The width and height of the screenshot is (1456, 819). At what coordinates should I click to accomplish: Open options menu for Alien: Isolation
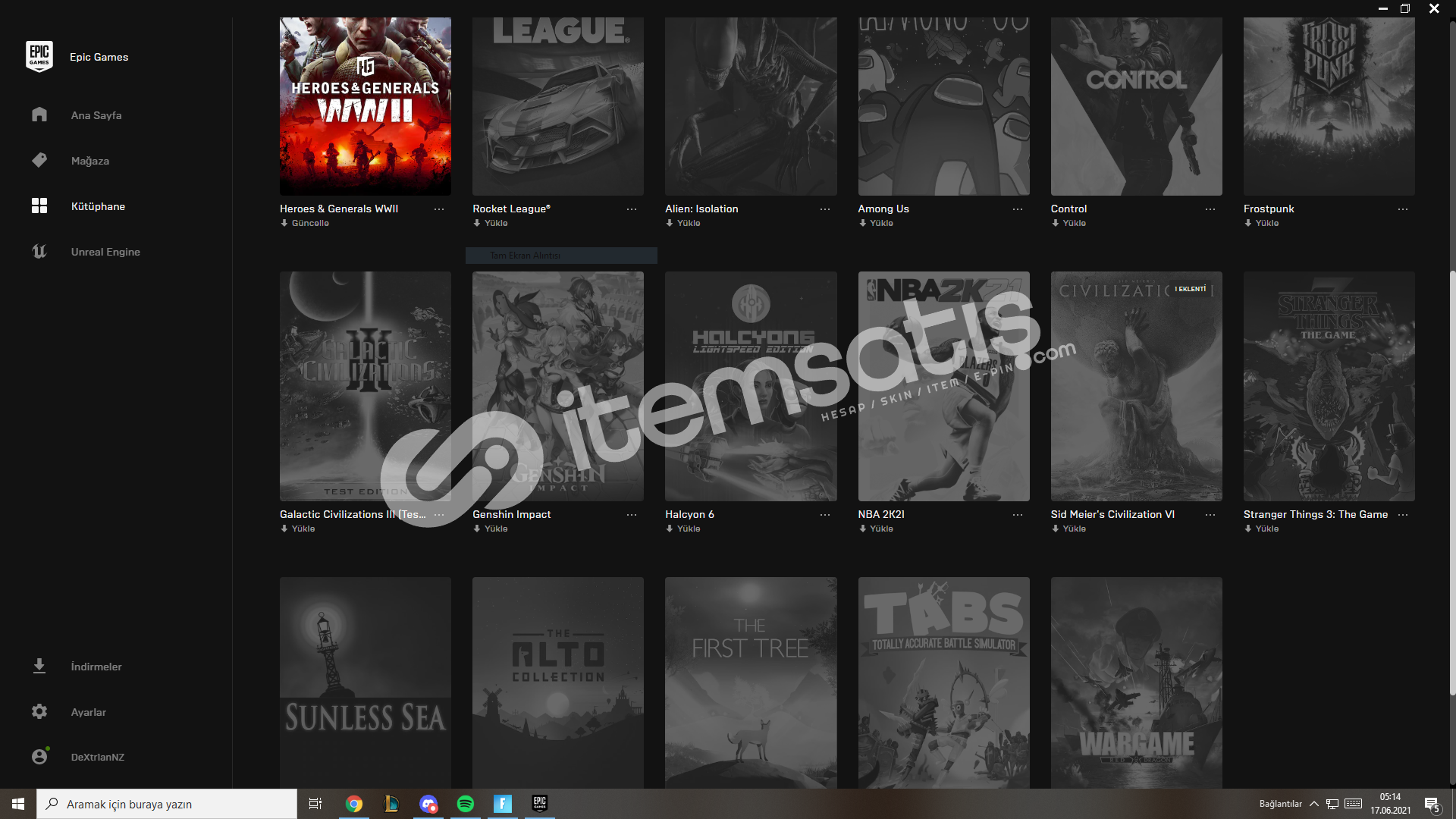825,209
